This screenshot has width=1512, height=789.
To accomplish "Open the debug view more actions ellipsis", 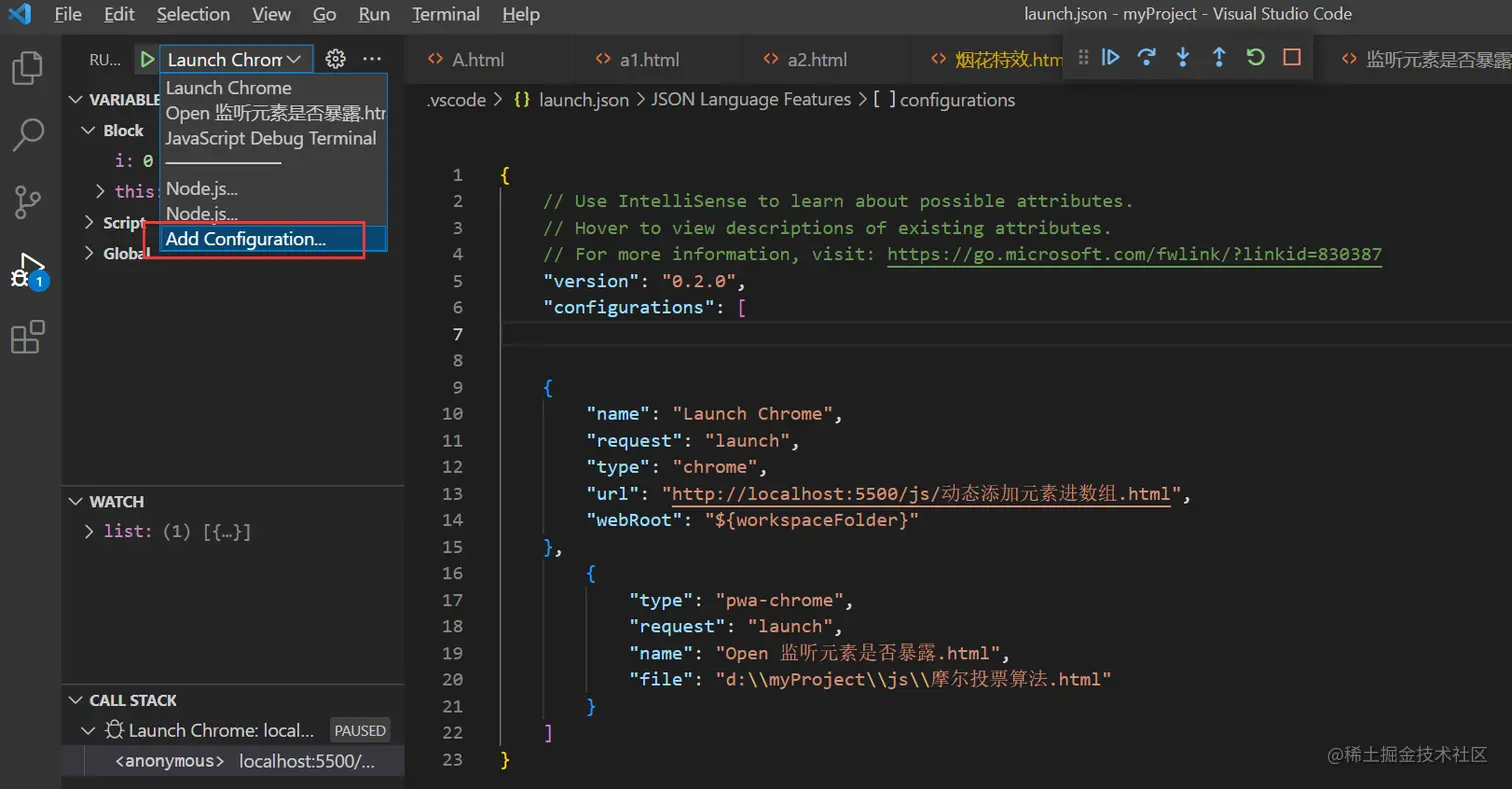I will coord(372,60).
